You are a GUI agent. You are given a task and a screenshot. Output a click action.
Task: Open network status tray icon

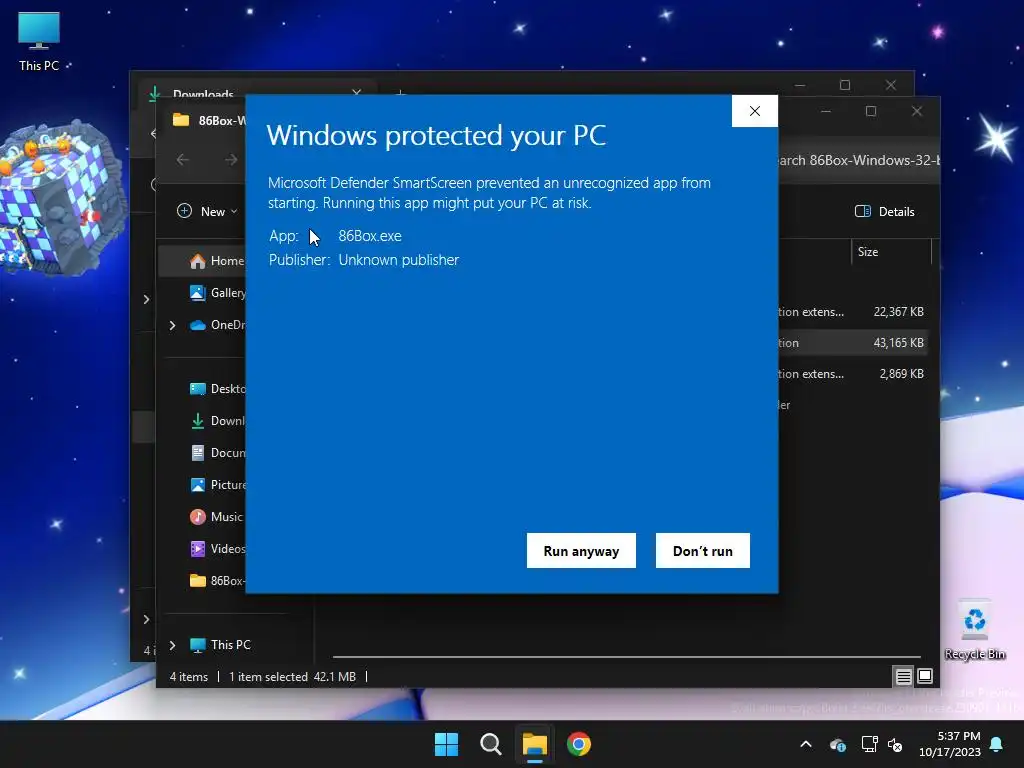869,744
